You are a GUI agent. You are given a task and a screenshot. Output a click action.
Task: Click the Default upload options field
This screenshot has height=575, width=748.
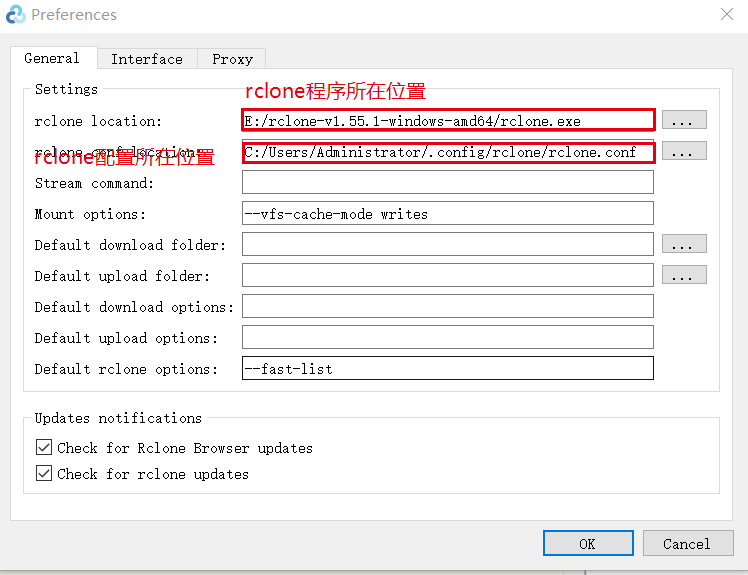tap(448, 337)
